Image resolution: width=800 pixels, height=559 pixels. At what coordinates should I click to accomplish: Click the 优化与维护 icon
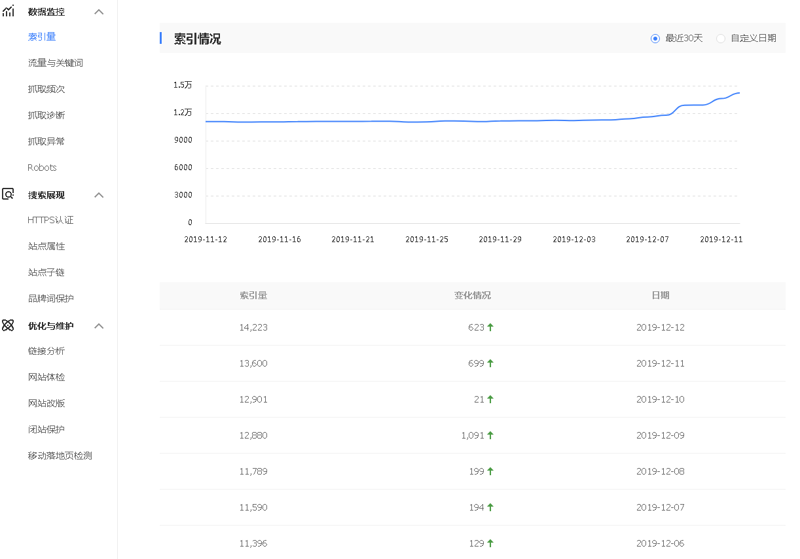point(8,325)
